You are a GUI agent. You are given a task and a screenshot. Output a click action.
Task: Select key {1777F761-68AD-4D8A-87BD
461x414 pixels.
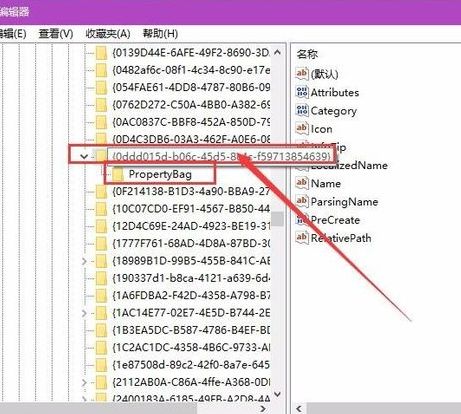[191, 244]
